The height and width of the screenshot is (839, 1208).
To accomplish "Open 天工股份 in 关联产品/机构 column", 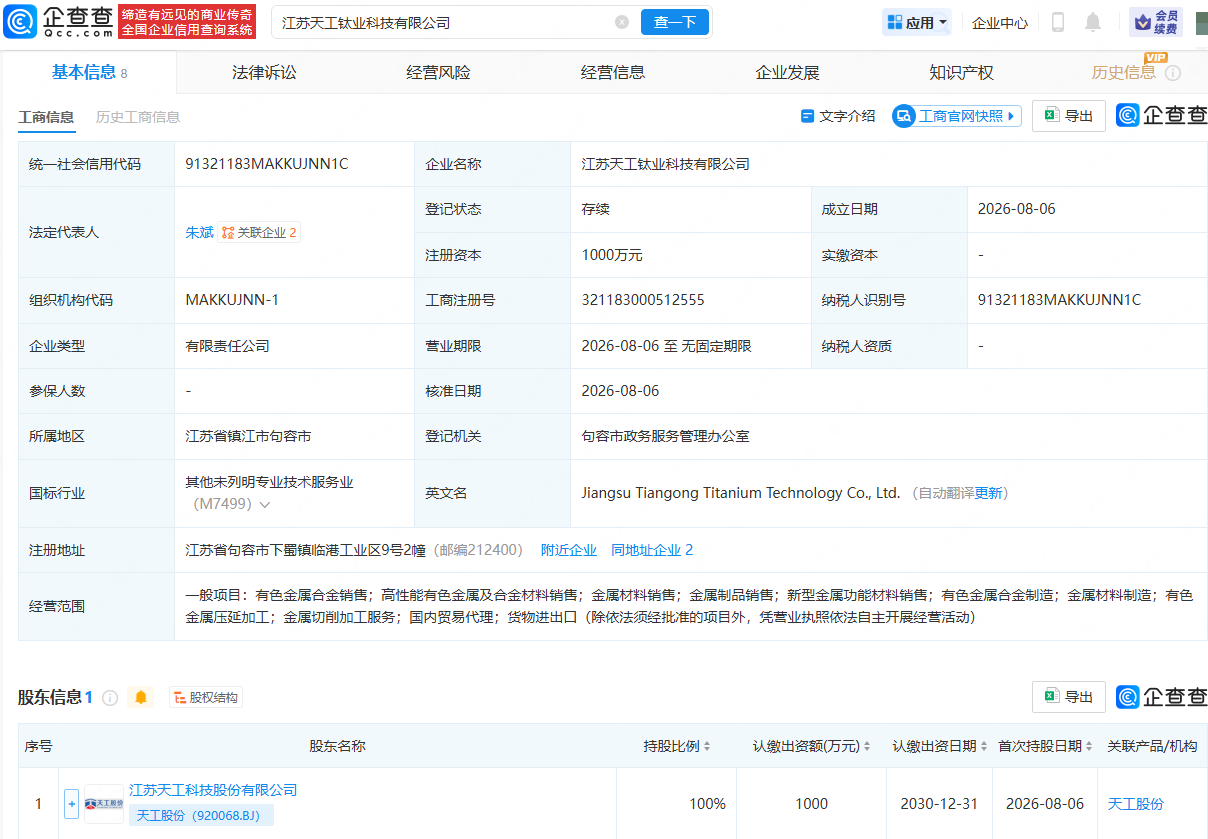I will click(1136, 804).
